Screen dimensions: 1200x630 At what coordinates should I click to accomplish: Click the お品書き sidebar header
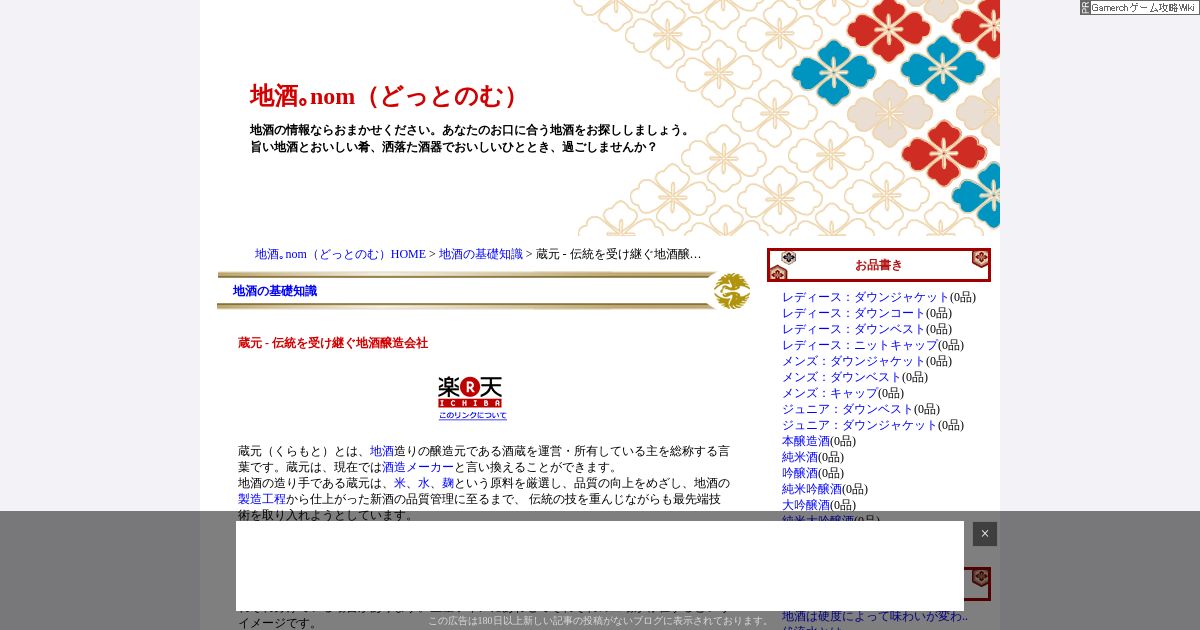click(879, 265)
